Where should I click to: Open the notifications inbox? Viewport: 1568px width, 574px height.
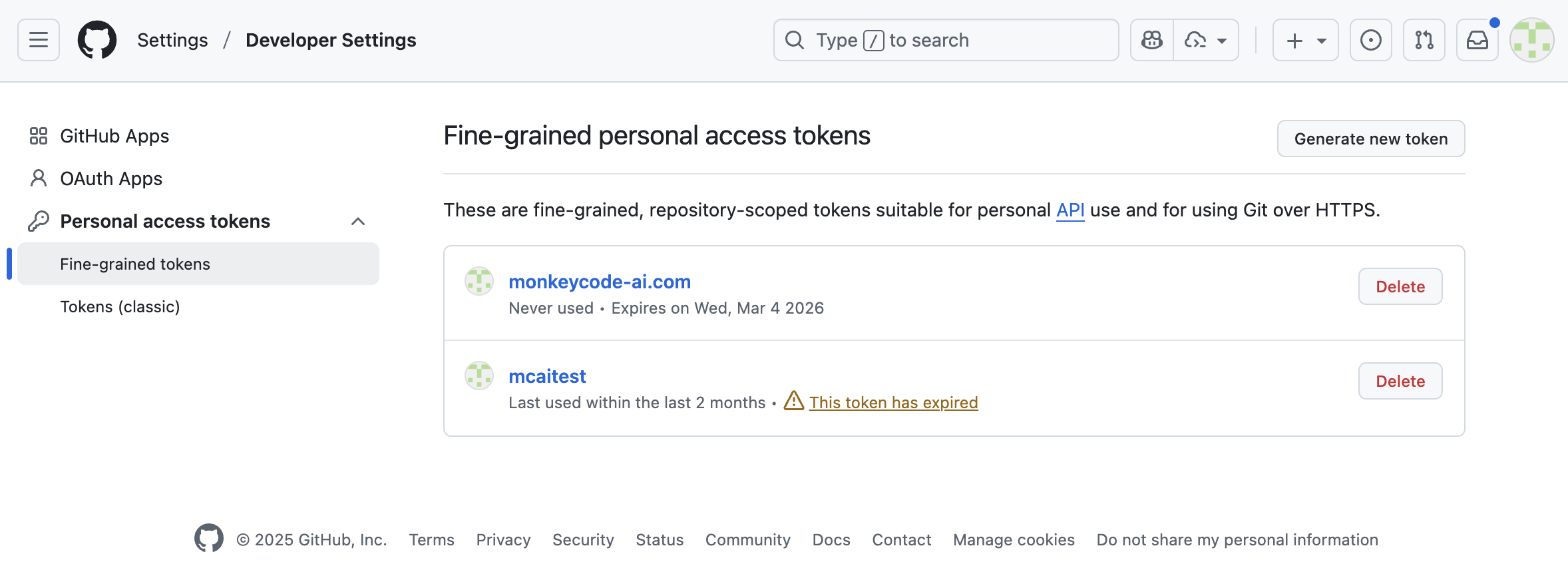(x=1477, y=40)
